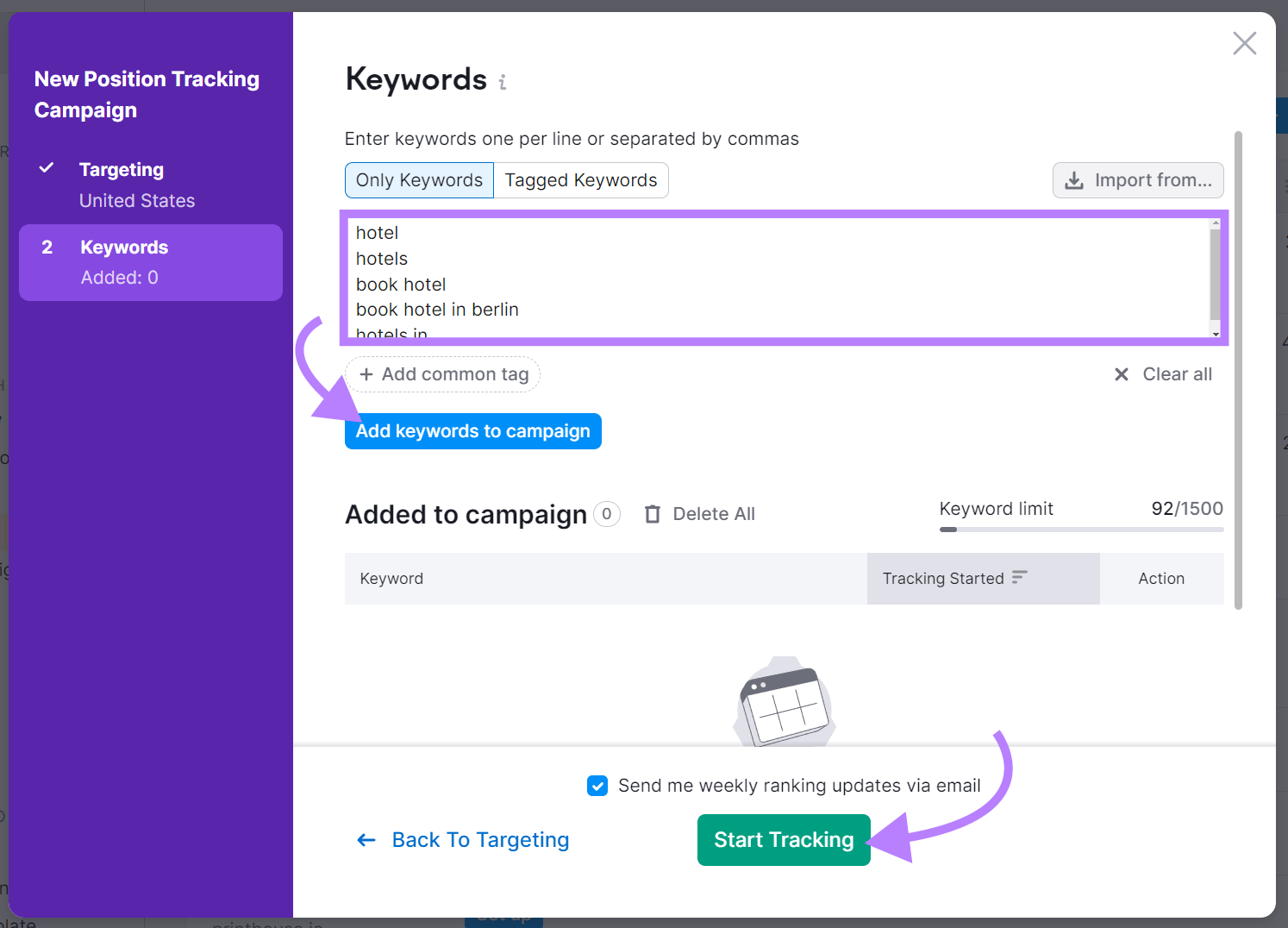The height and width of the screenshot is (928, 1288).
Task: Click the info icon next to Keywords heading
Action: point(503,82)
